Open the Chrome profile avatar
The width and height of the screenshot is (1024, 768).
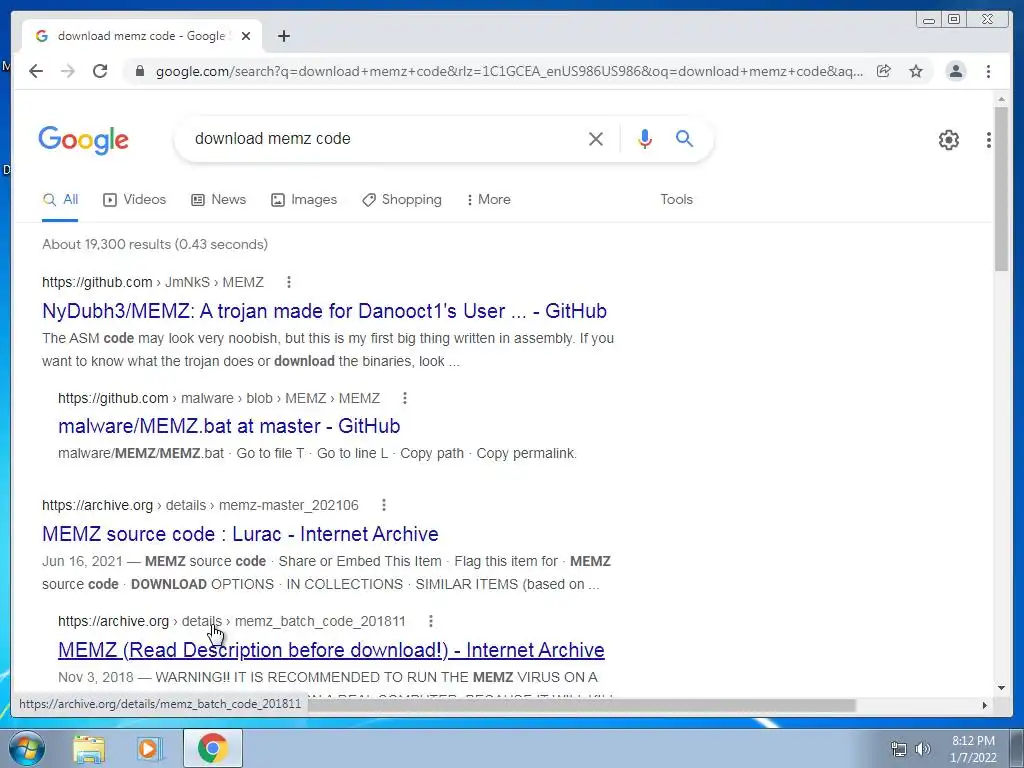(x=956, y=71)
